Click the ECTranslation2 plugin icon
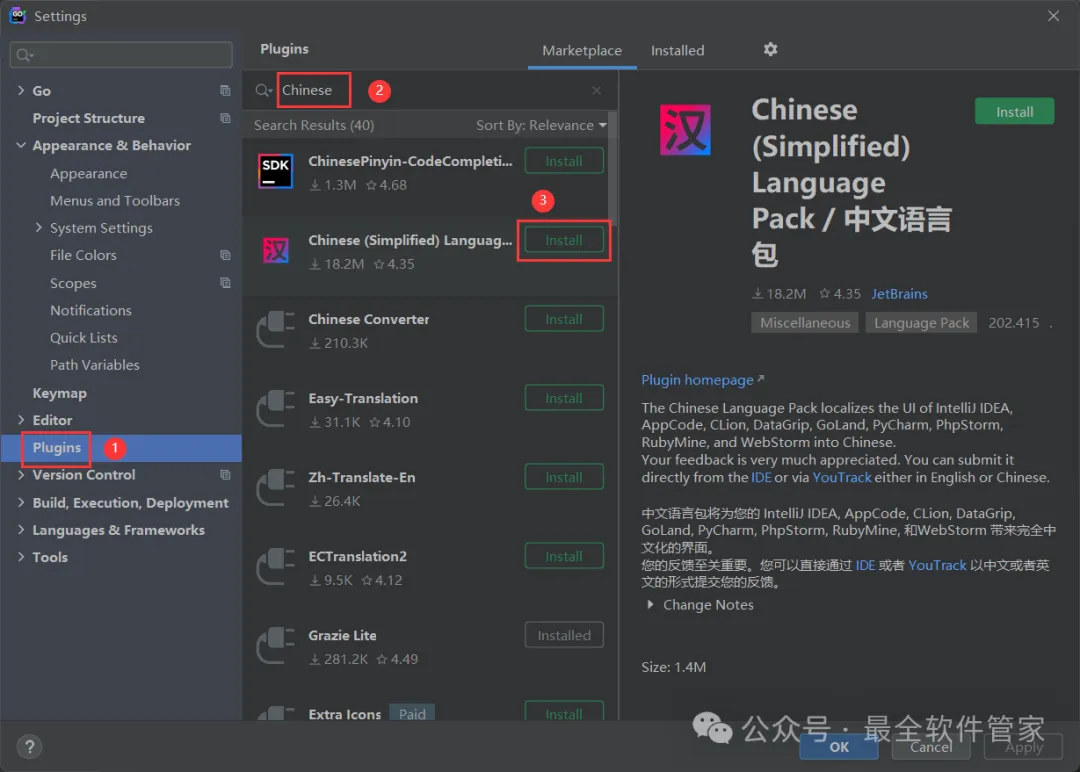This screenshot has width=1080, height=772. coord(276,566)
